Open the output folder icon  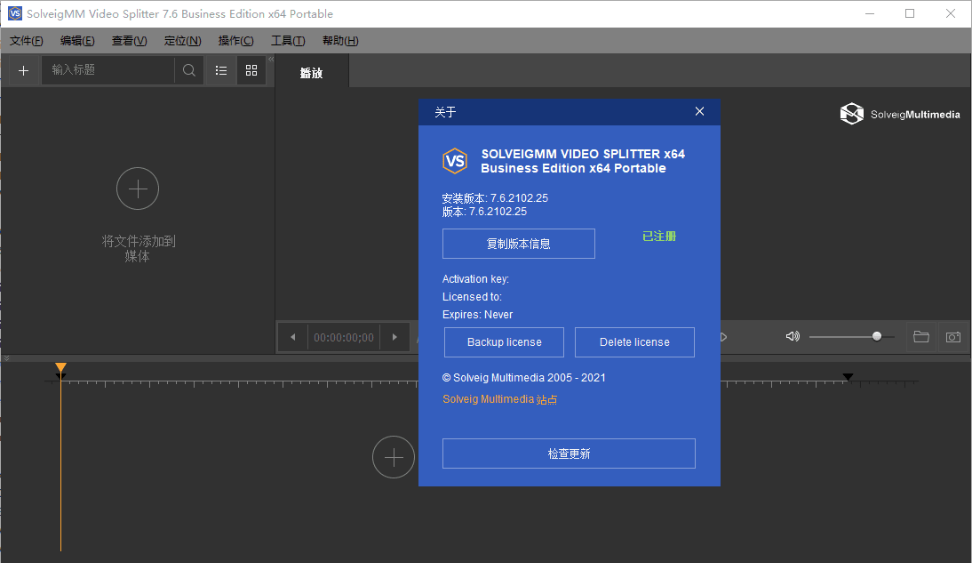[921, 337]
